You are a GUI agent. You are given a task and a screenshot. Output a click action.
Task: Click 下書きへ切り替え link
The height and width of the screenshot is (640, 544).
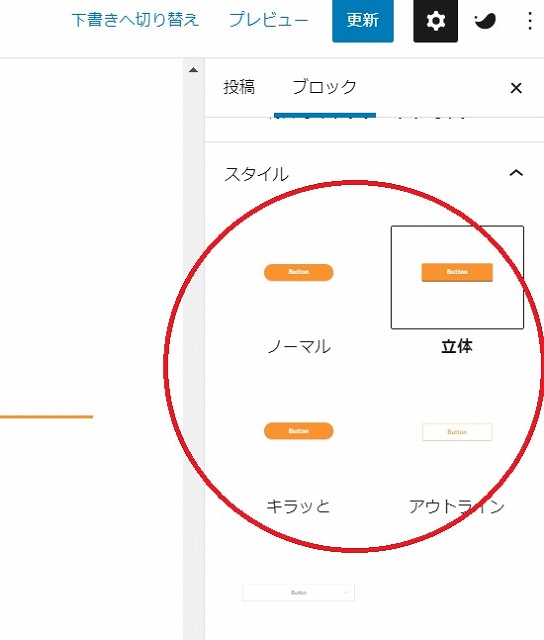coord(135,20)
